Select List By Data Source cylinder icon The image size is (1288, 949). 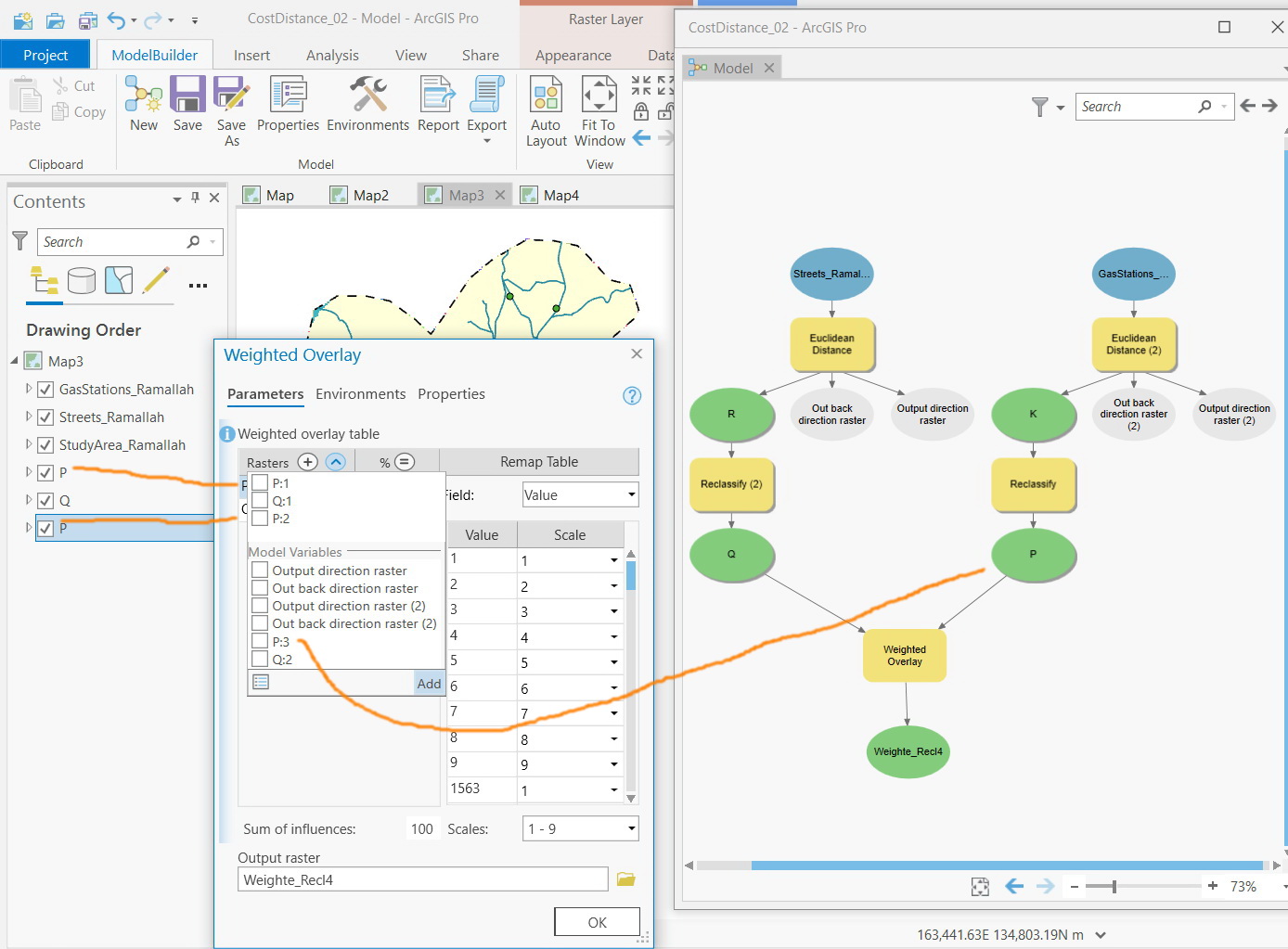[82, 280]
